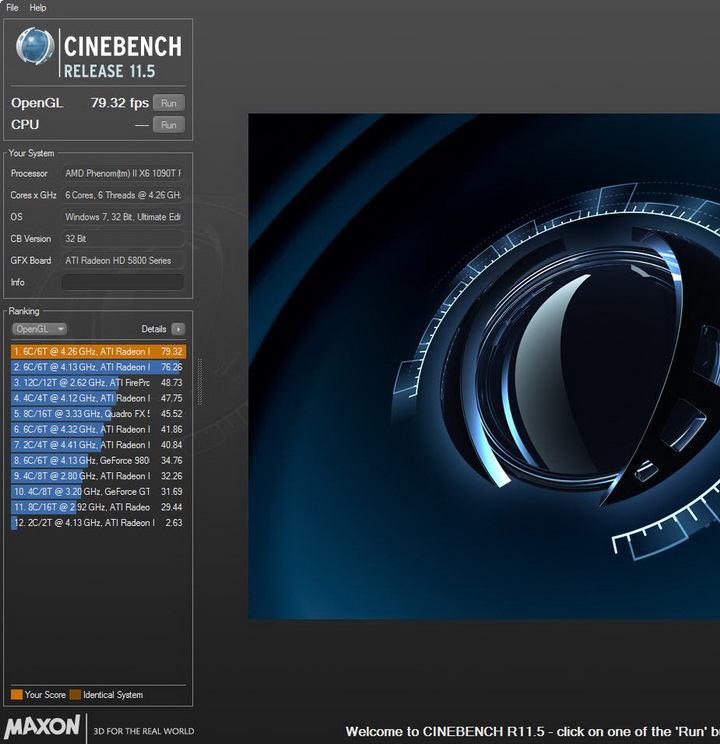Click the rendered eye preview image
Screen dimensions: 720x744
coord(484,366)
